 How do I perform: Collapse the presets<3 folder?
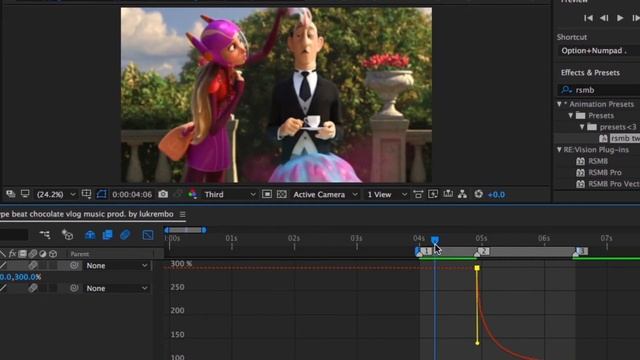point(582,127)
